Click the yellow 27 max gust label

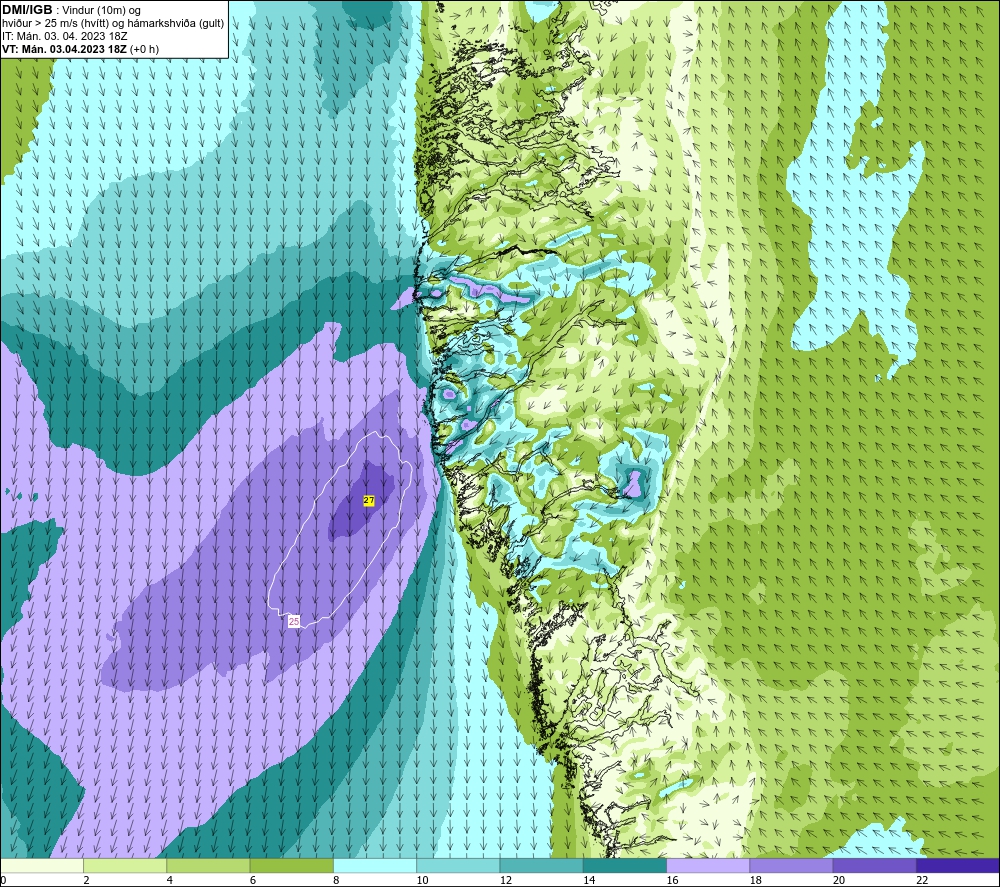(369, 501)
